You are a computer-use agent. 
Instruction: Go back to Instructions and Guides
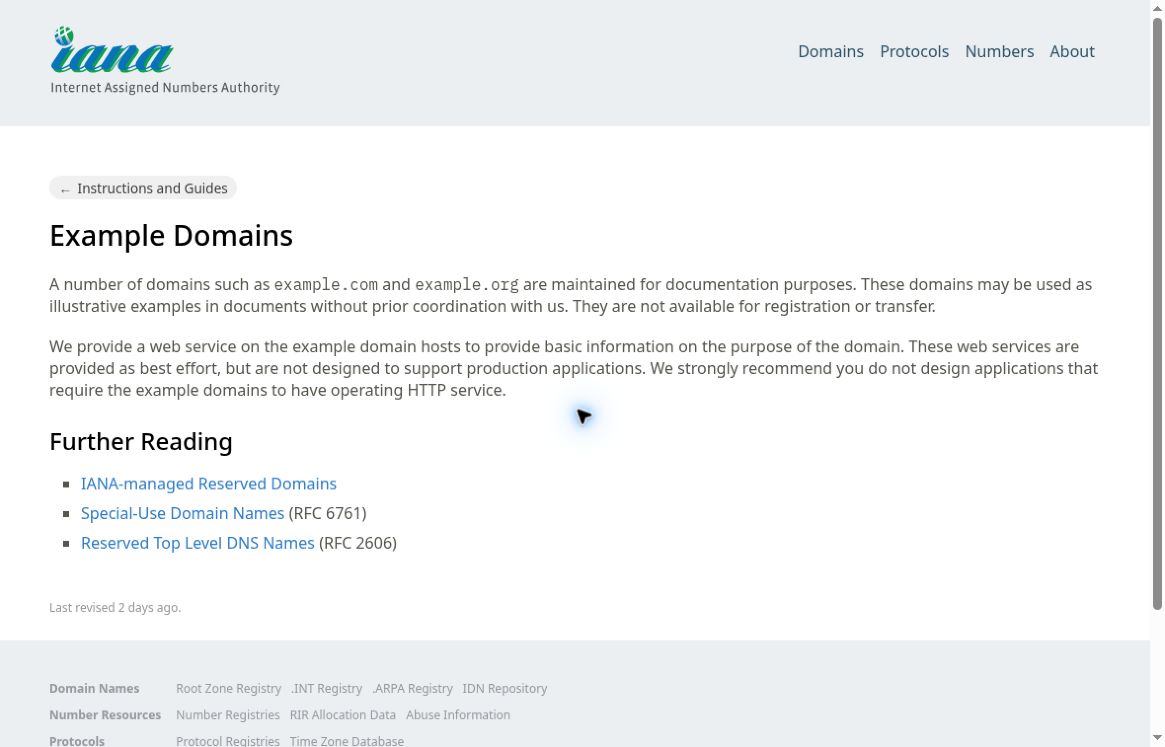click(143, 188)
